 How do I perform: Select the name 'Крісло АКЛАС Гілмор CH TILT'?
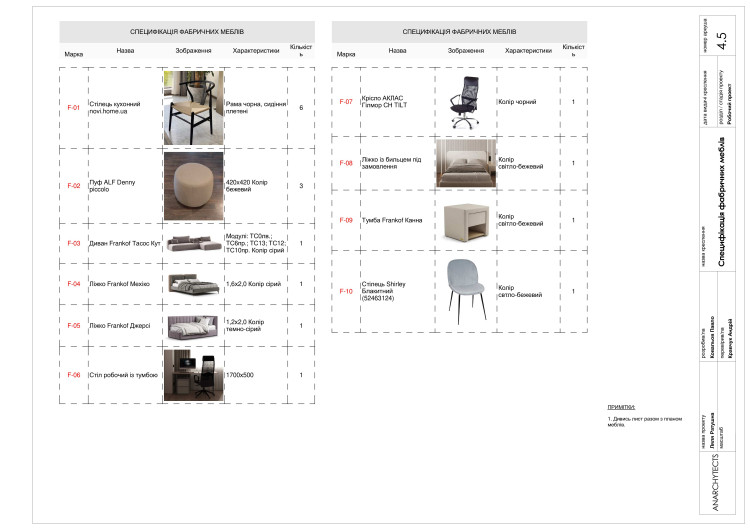[385, 101]
